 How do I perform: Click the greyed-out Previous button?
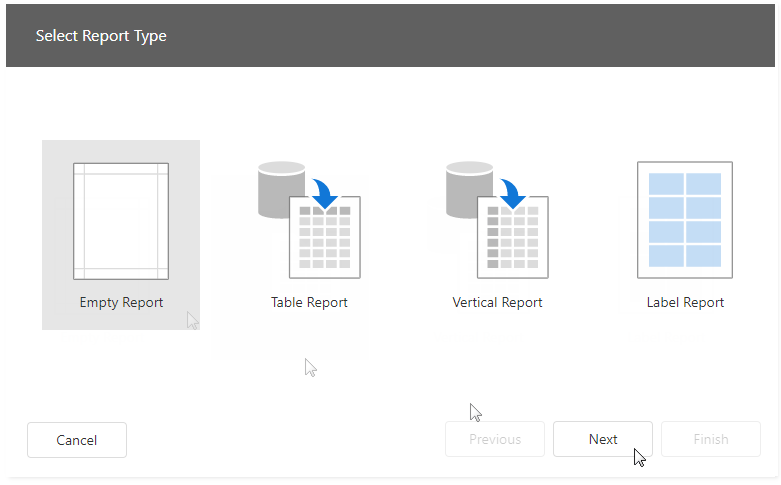[x=495, y=439]
